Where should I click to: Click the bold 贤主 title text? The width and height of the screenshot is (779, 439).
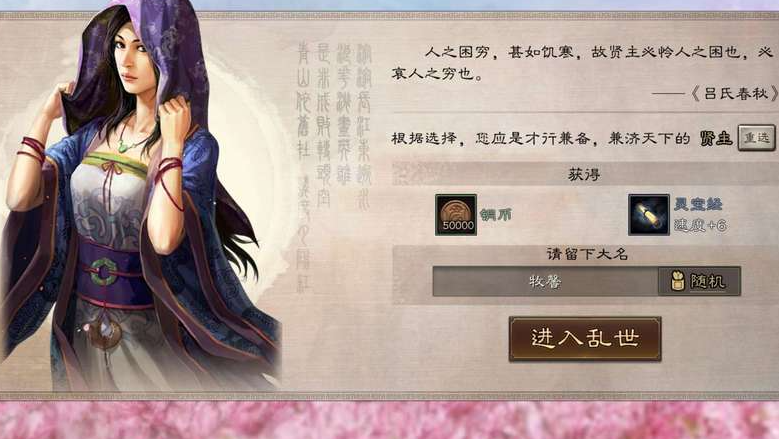pos(716,138)
